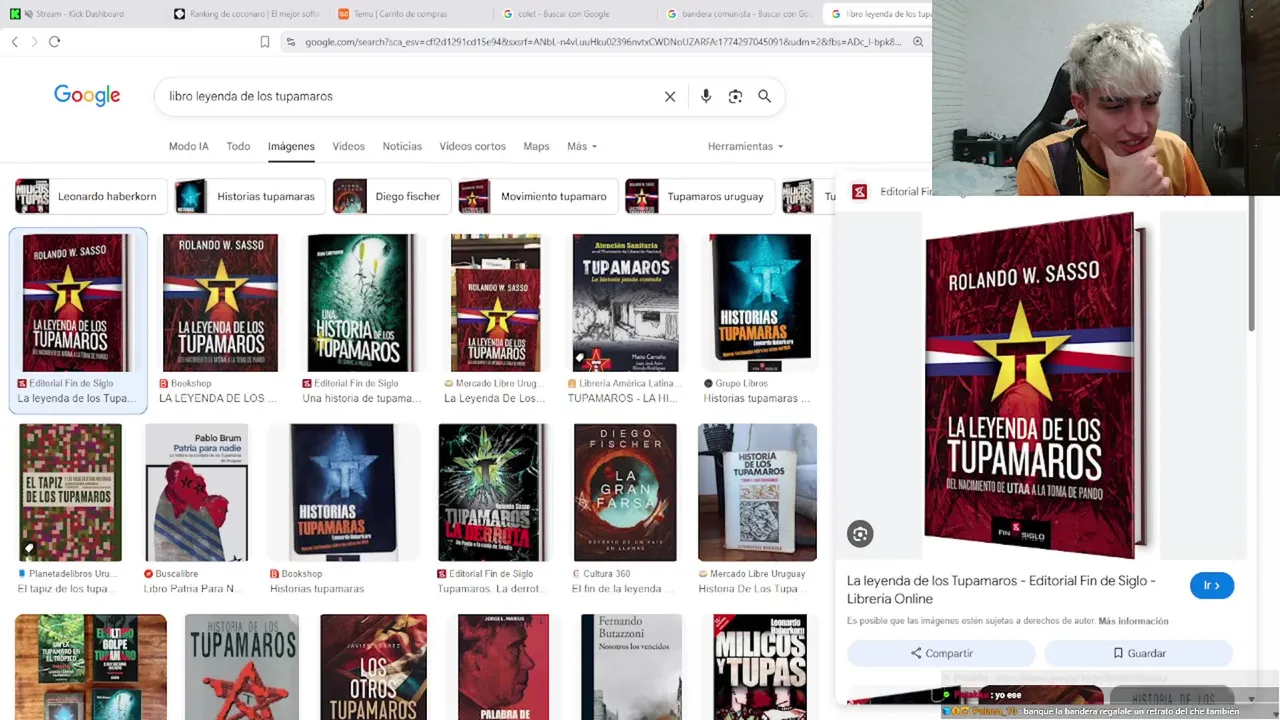Open the Tupamaros La derrota thumbnail
This screenshot has width=1280, height=720.
[492, 493]
